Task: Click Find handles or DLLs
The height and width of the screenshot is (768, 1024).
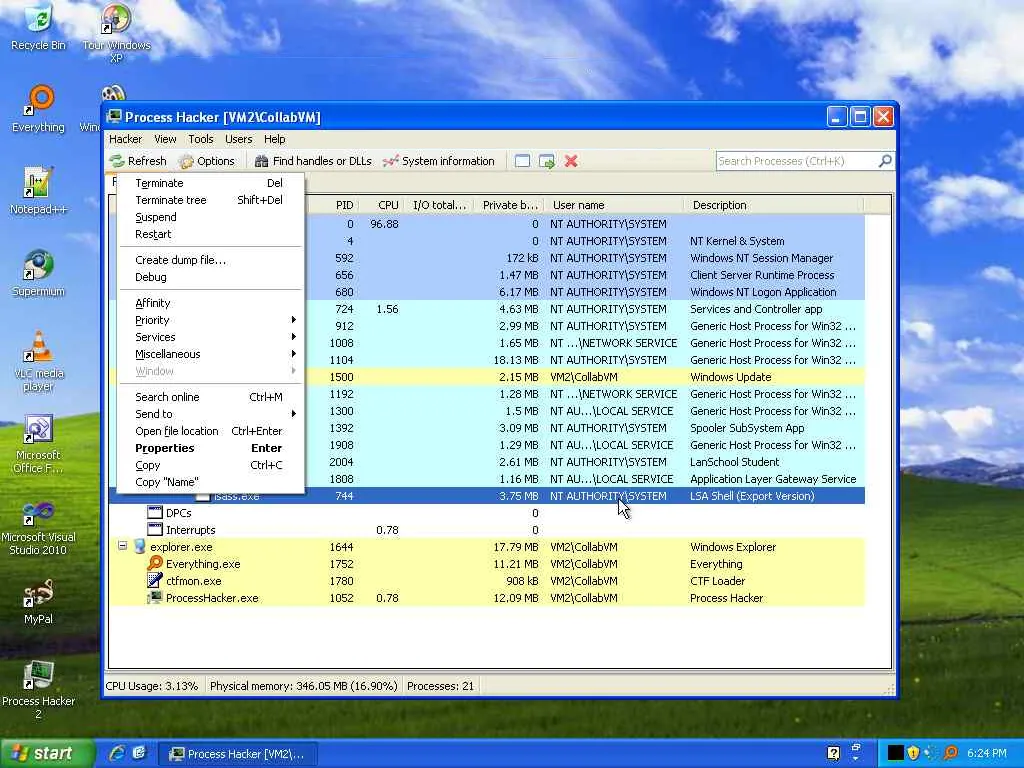Action: click(x=313, y=161)
